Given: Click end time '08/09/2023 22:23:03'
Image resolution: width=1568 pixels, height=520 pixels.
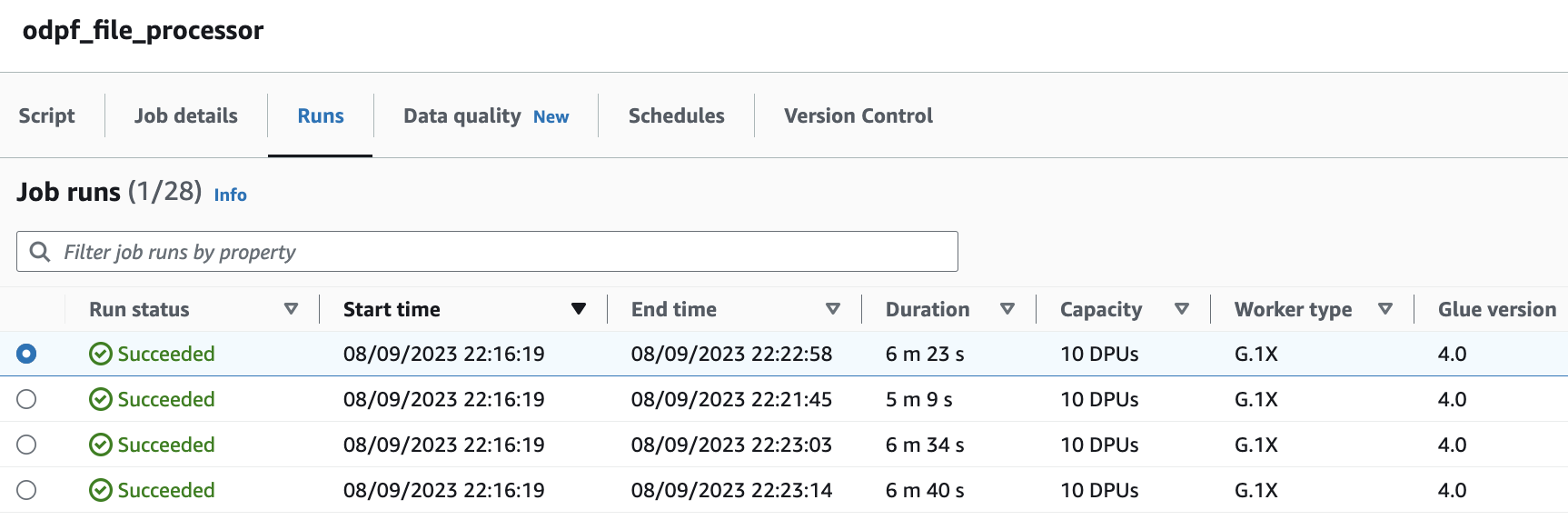Looking at the screenshot, I should coord(731,445).
